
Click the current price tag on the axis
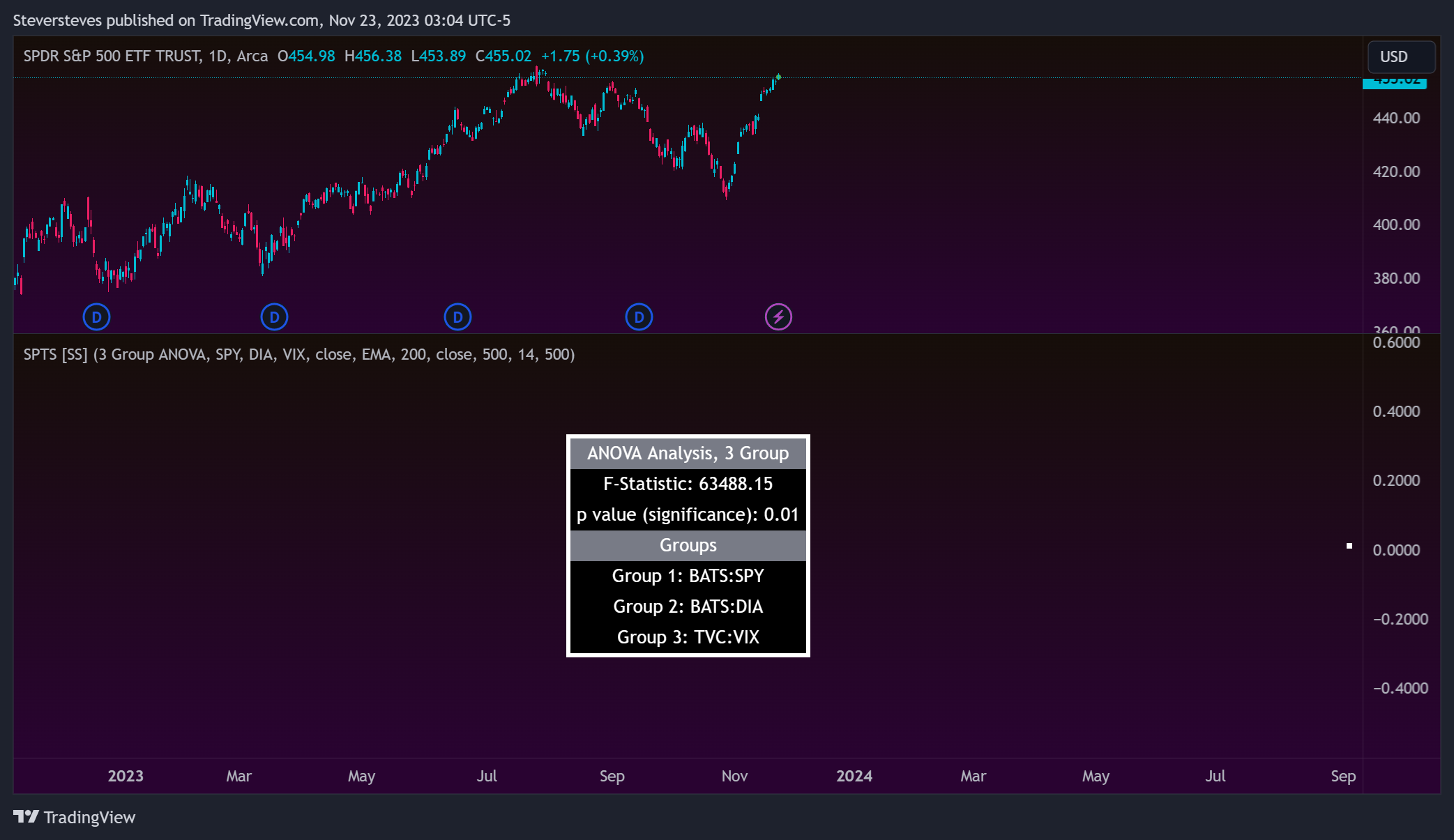(x=1395, y=83)
